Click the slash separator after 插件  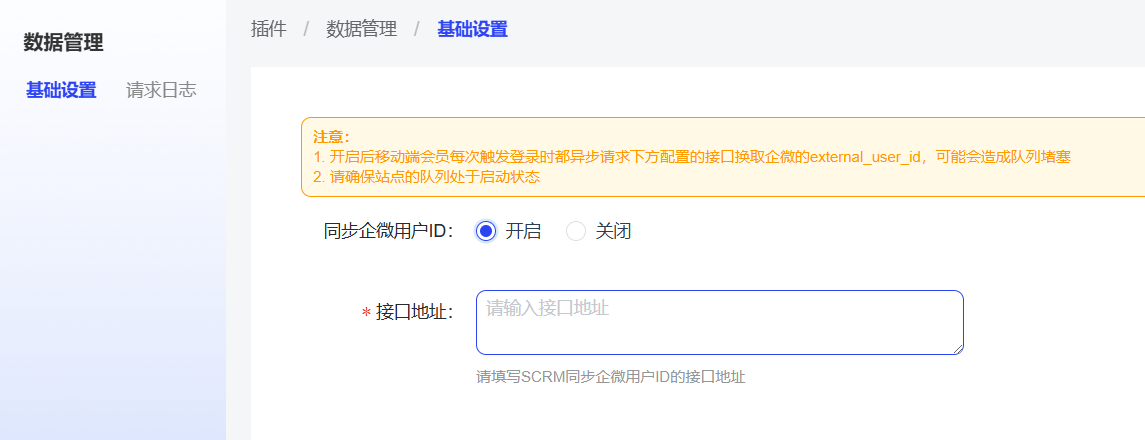tap(306, 29)
